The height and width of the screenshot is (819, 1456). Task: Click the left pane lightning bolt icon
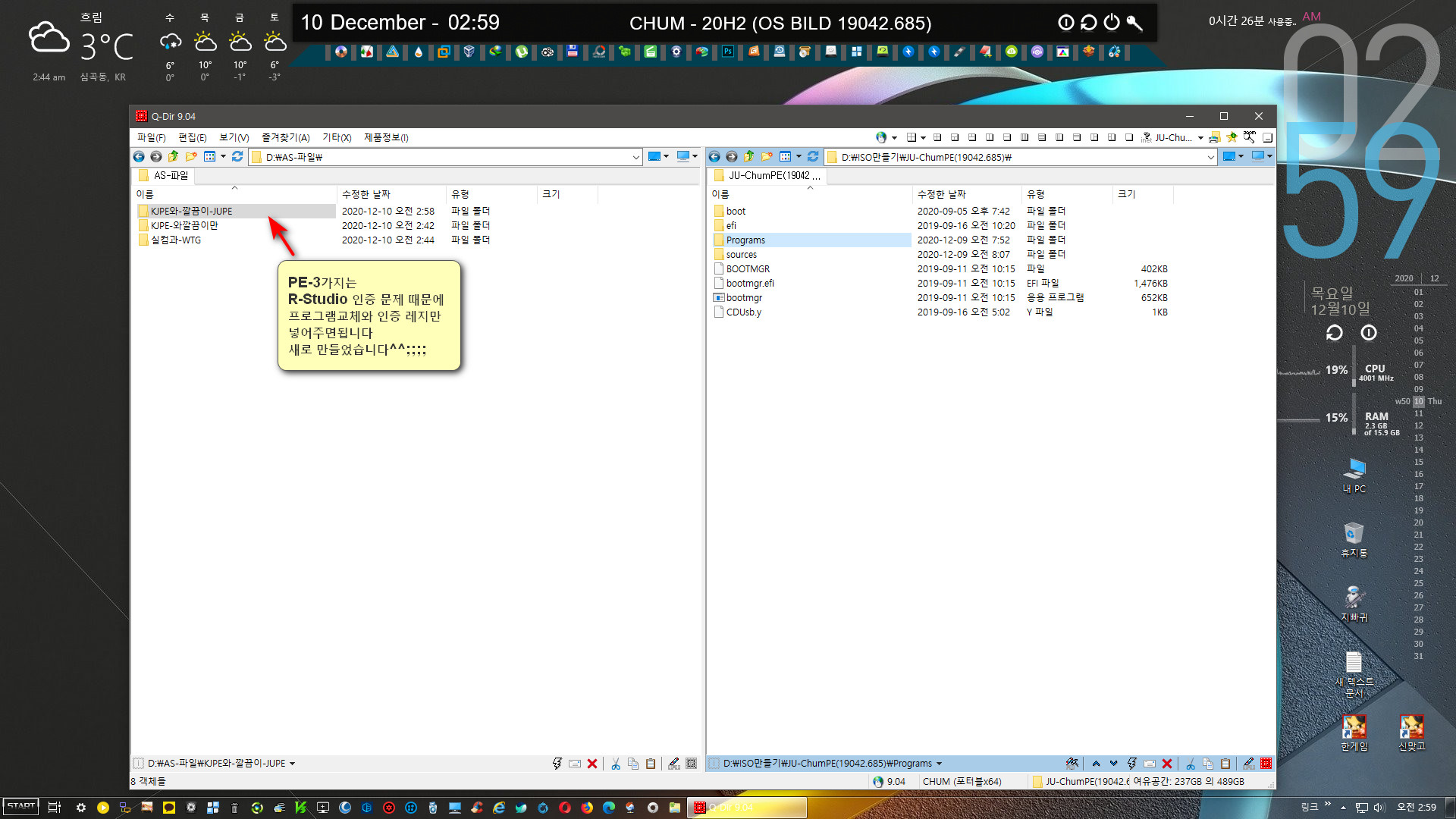[557, 764]
